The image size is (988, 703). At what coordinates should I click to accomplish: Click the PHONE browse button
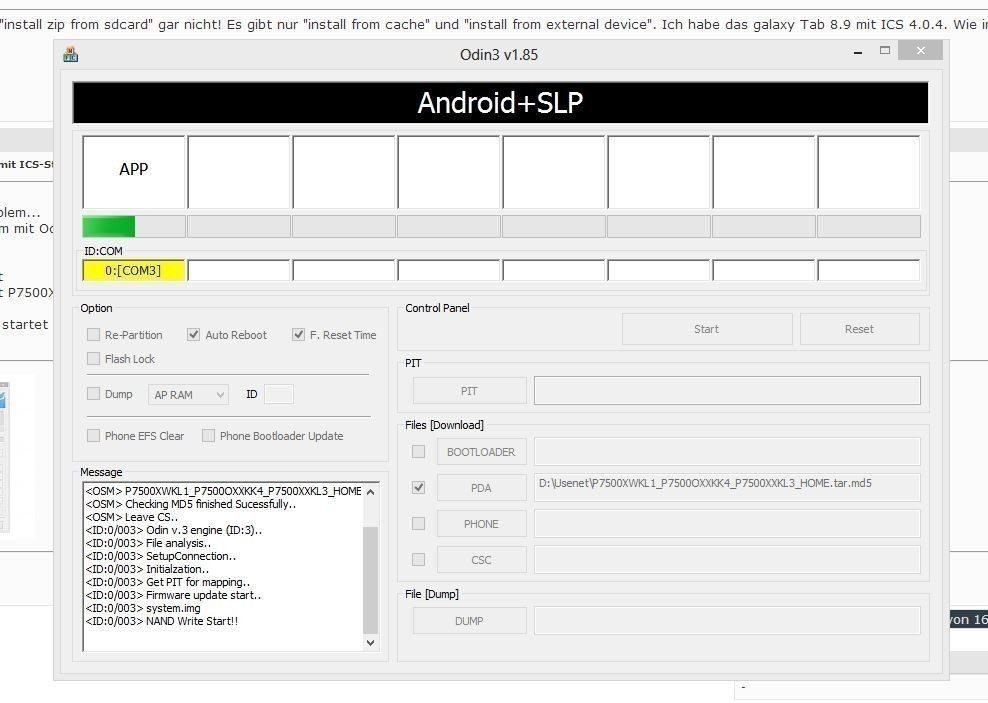point(481,523)
